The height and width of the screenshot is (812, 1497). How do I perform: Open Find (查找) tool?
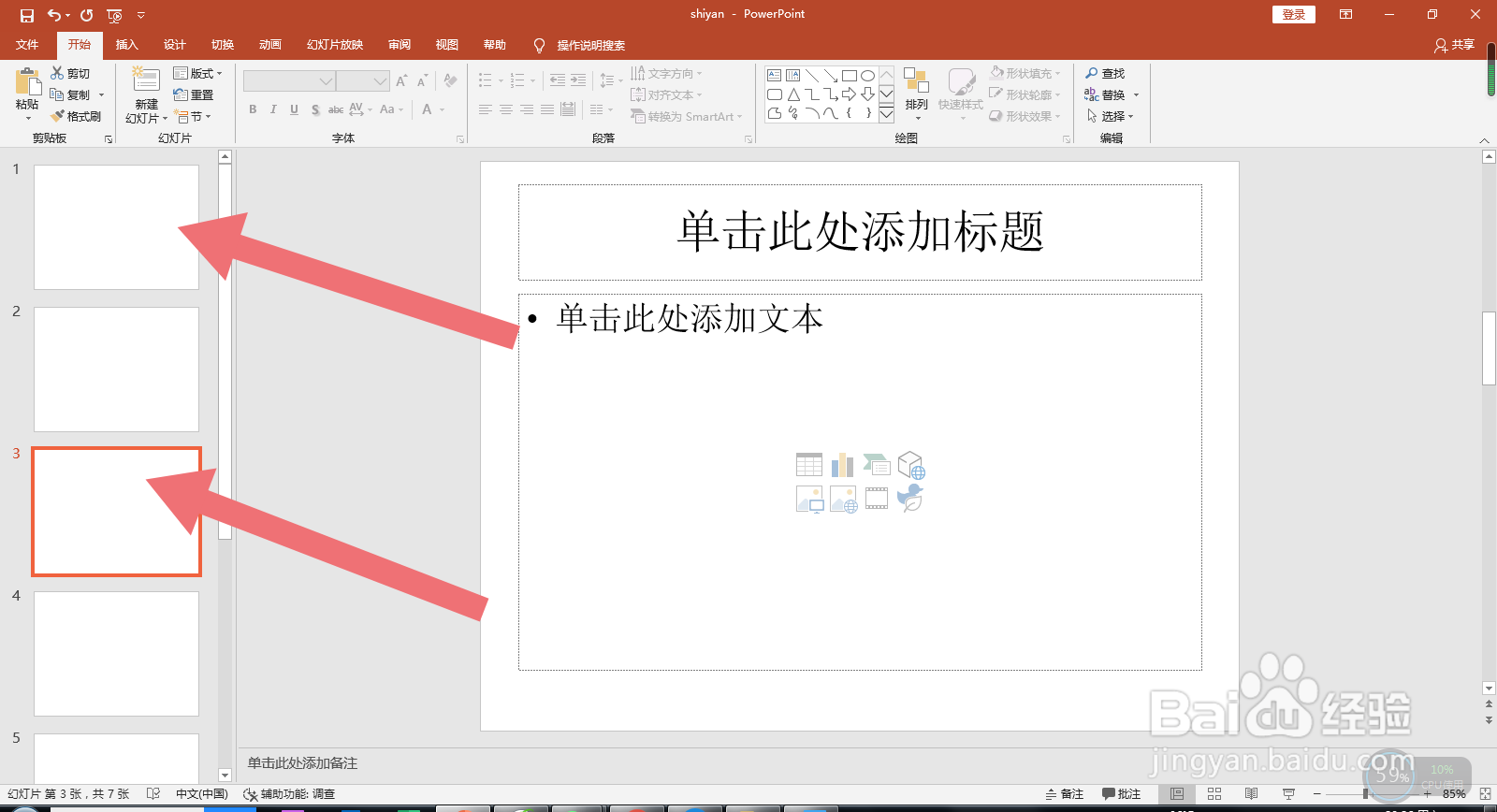(x=1105, y=73)
